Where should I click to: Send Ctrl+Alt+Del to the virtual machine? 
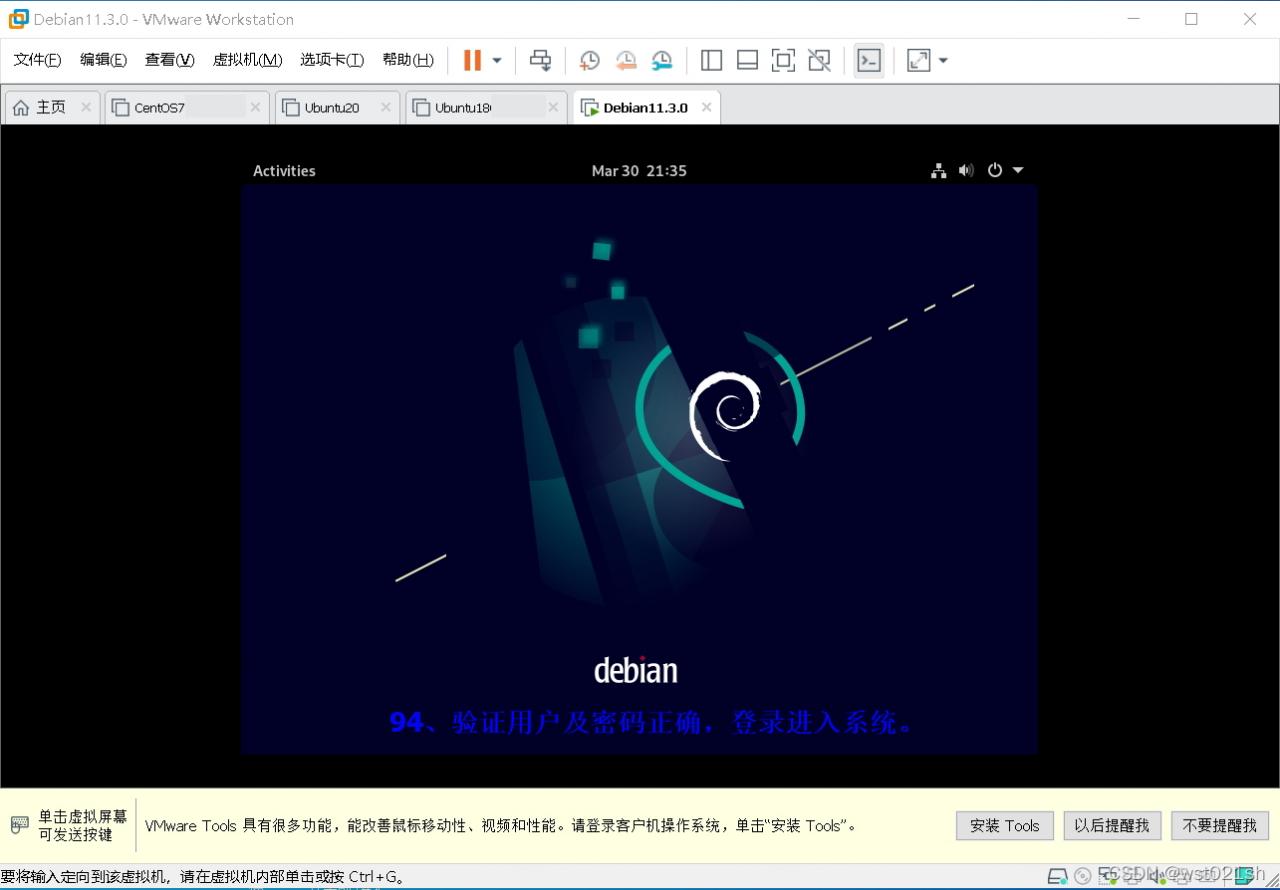pyautogui.click(x=540, y=60)
